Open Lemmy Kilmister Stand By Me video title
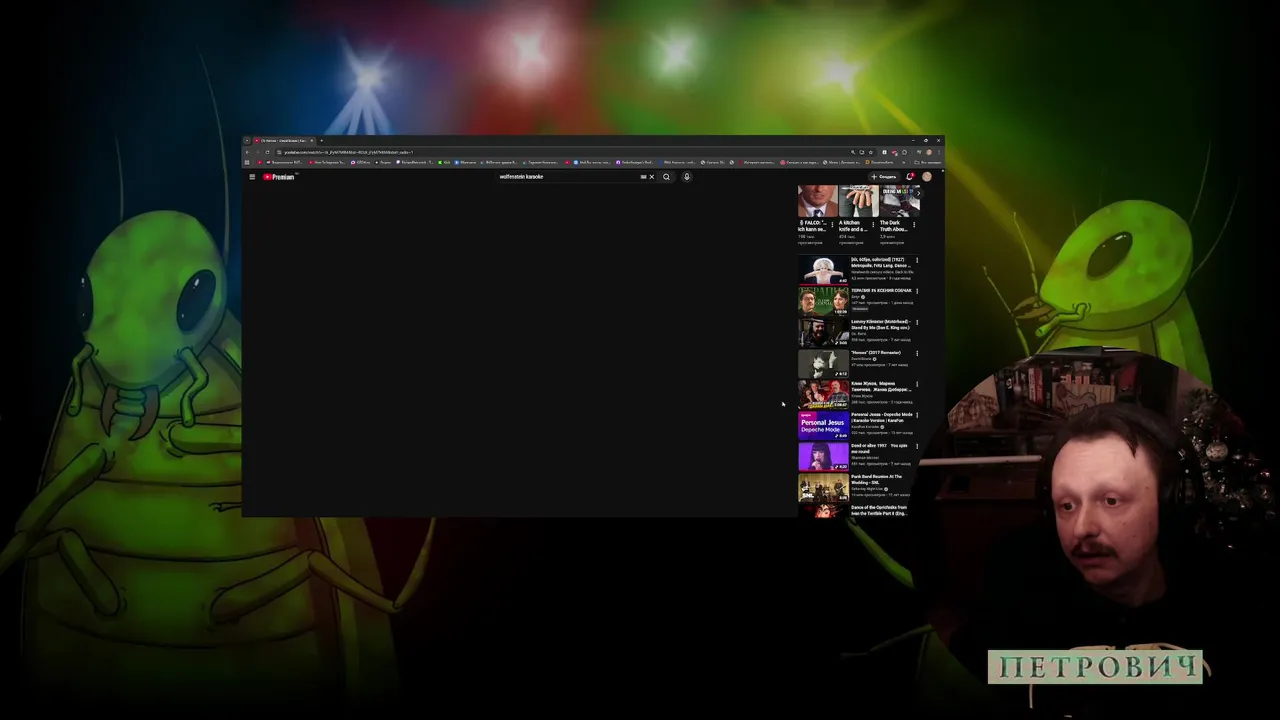Viewport: 1280px width, 720px height. 881,325
